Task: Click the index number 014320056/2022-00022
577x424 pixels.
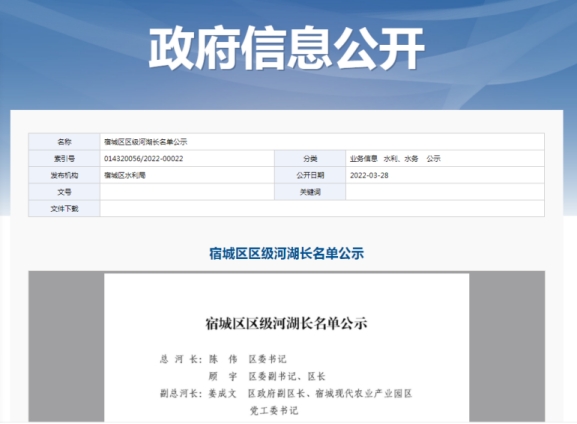Action: pyautogui.click(x=144, y=159)
